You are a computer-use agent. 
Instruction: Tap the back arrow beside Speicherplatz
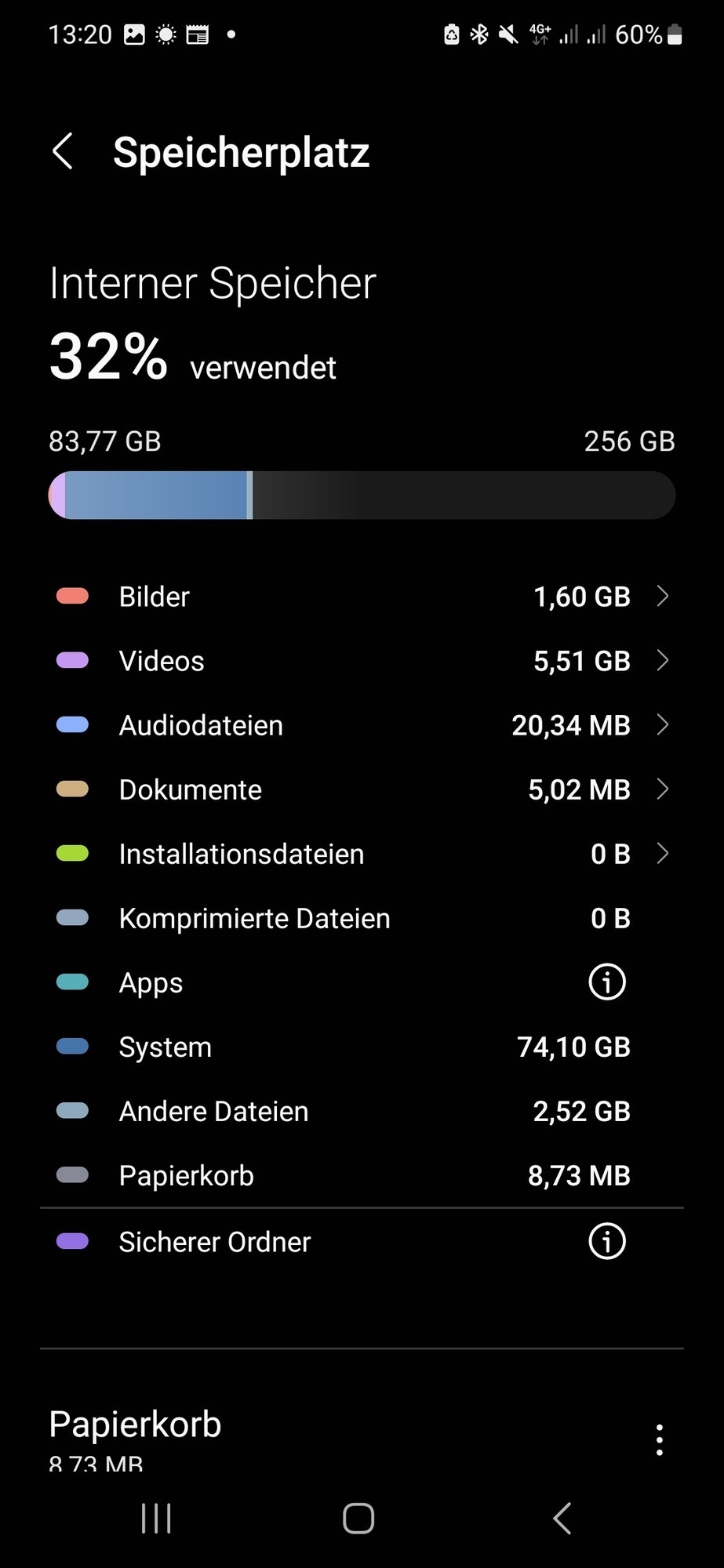(63, 151)
